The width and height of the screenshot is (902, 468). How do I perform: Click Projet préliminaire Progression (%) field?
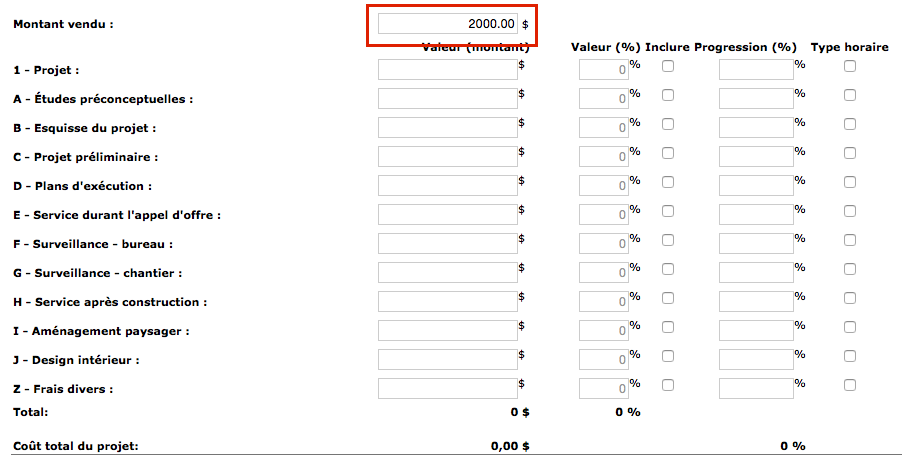(756, 156)
